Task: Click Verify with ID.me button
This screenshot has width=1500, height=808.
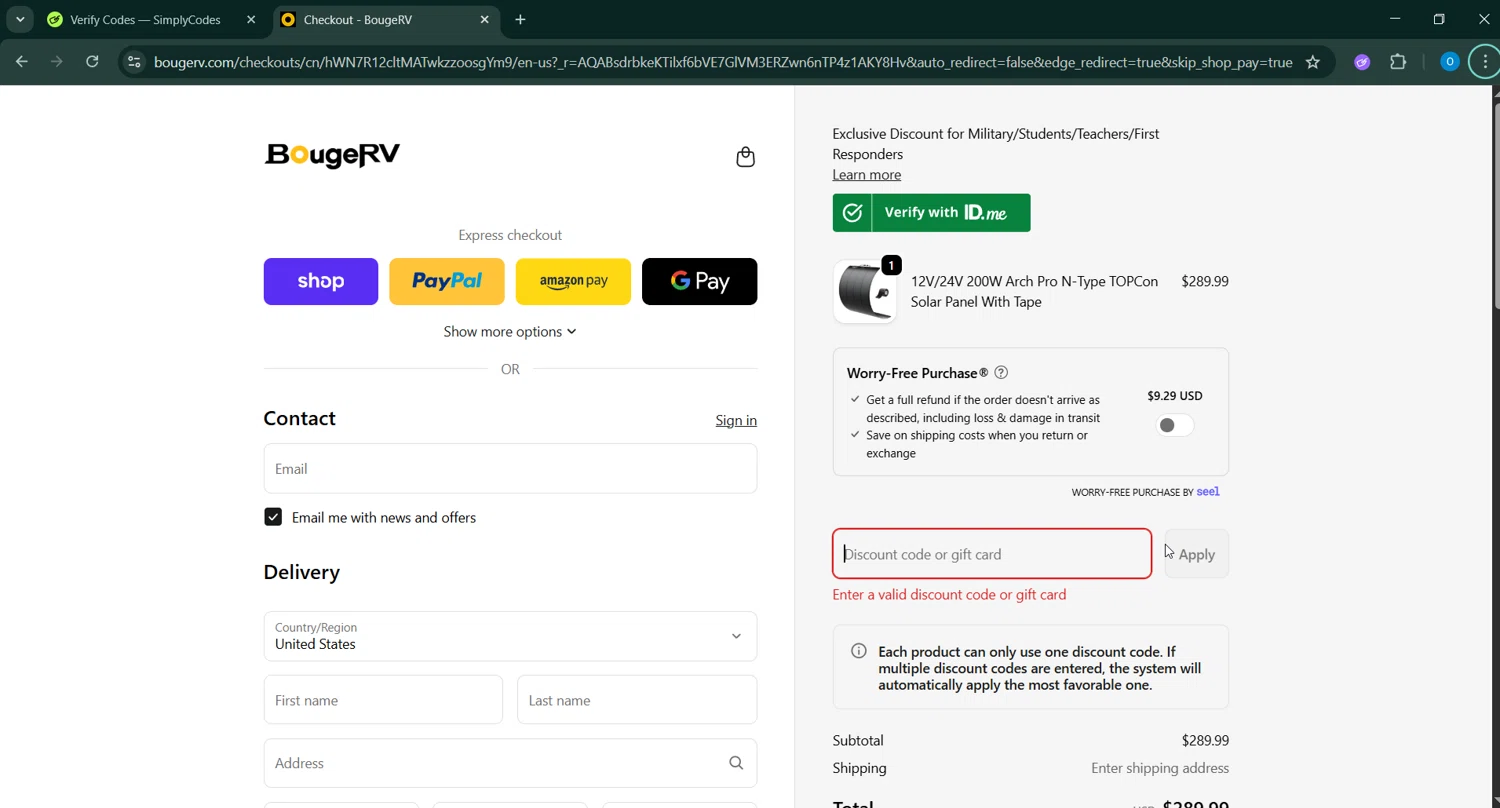Action: click(931, 213)
